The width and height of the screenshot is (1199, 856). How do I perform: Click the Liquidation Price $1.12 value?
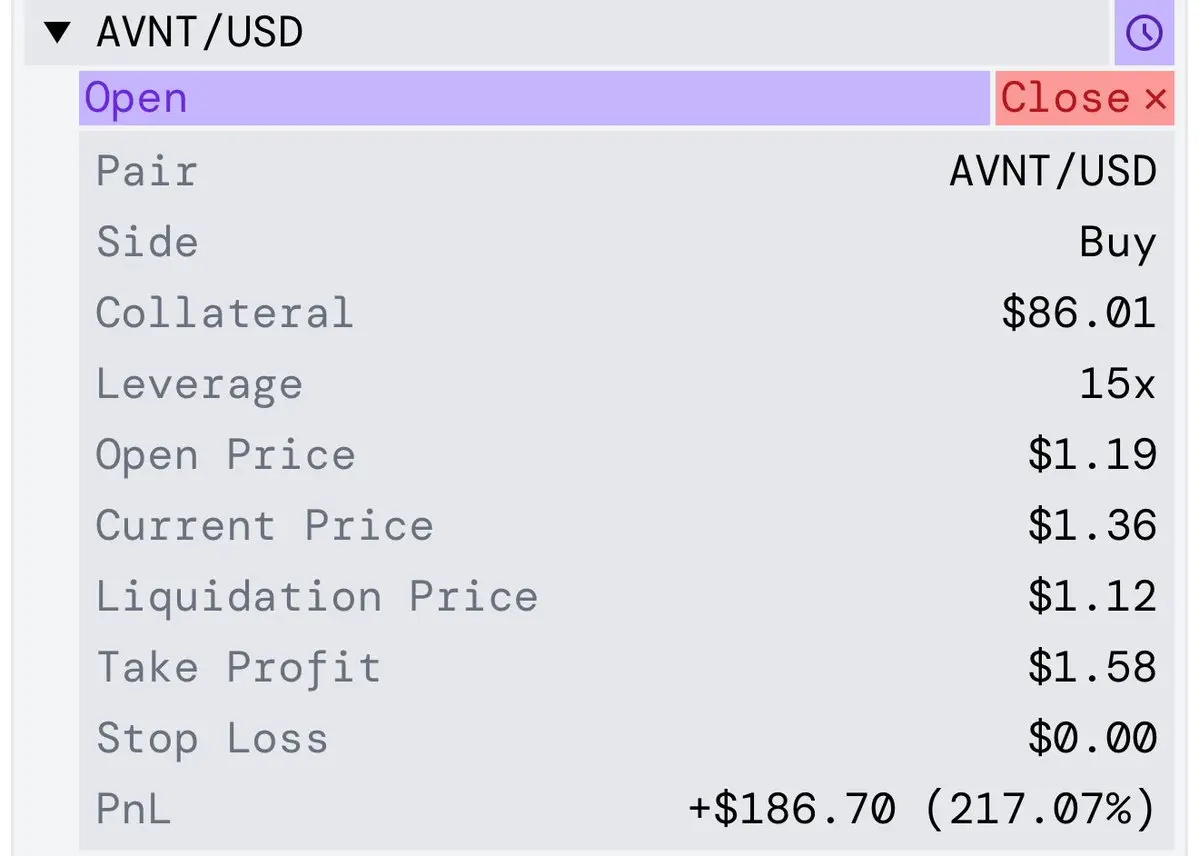[1092, 595]
